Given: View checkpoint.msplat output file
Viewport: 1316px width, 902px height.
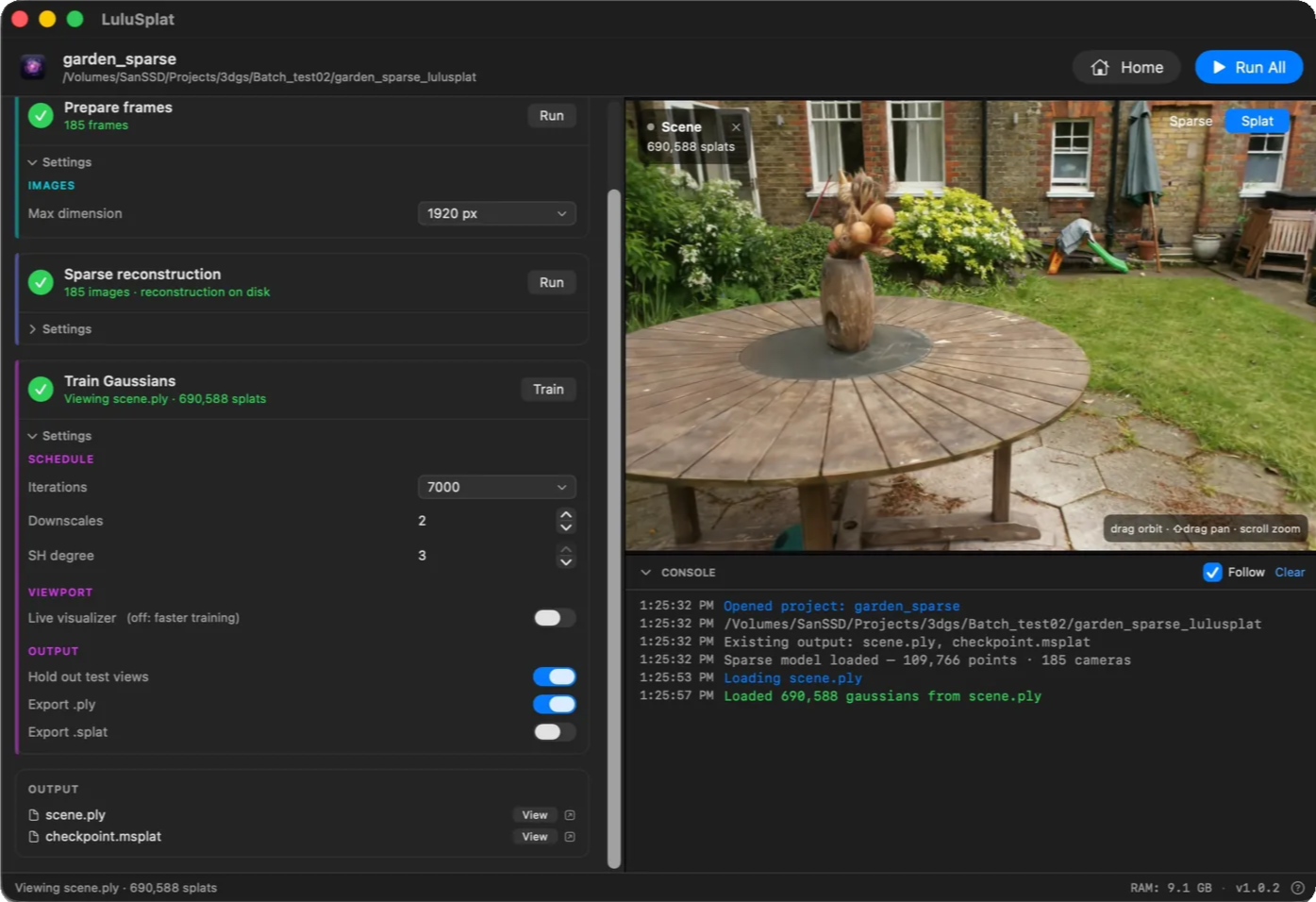Looking at the screenshot, I should (534, 837).
